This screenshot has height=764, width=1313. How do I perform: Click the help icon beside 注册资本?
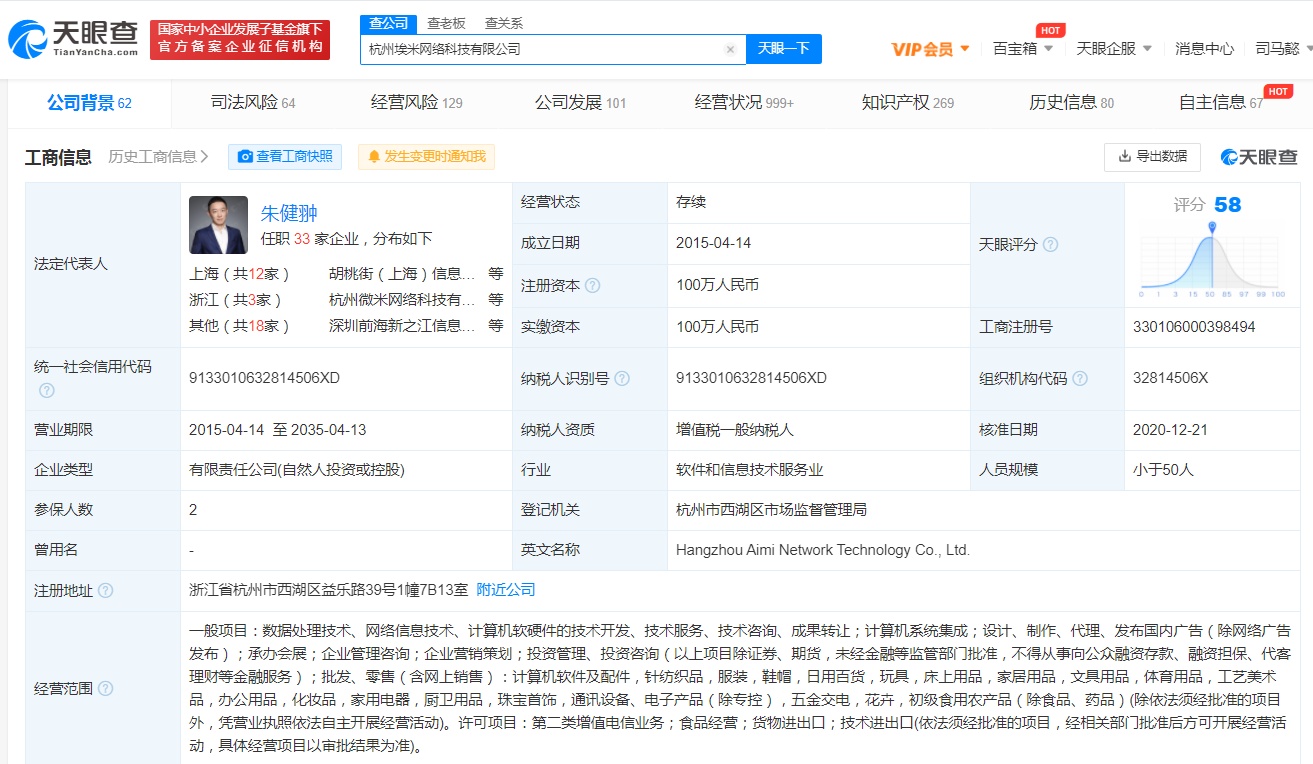pyautogui.click(x=593, y=286)
